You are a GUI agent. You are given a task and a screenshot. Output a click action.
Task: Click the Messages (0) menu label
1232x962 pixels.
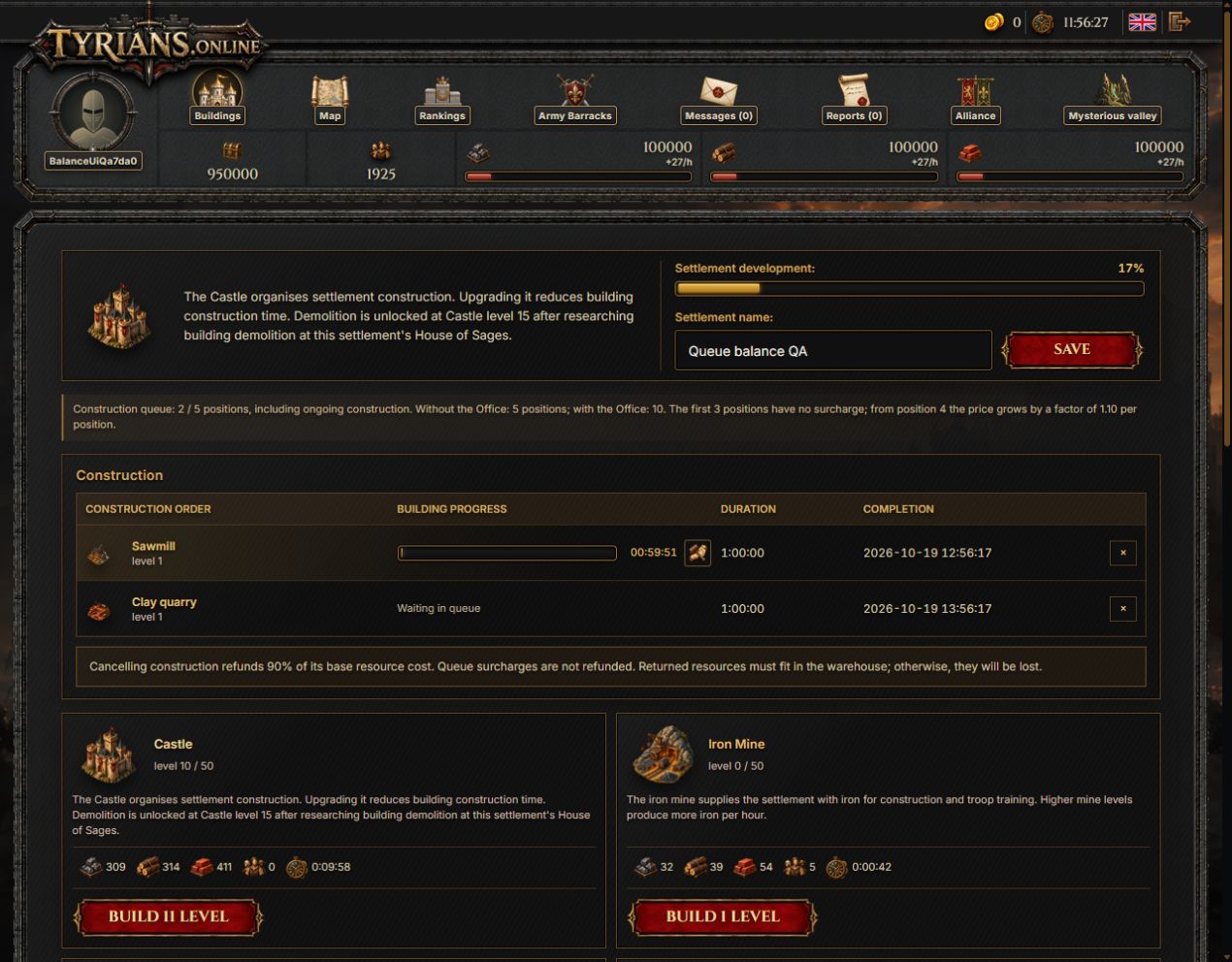pyautogui.click(x=719, y=115)
